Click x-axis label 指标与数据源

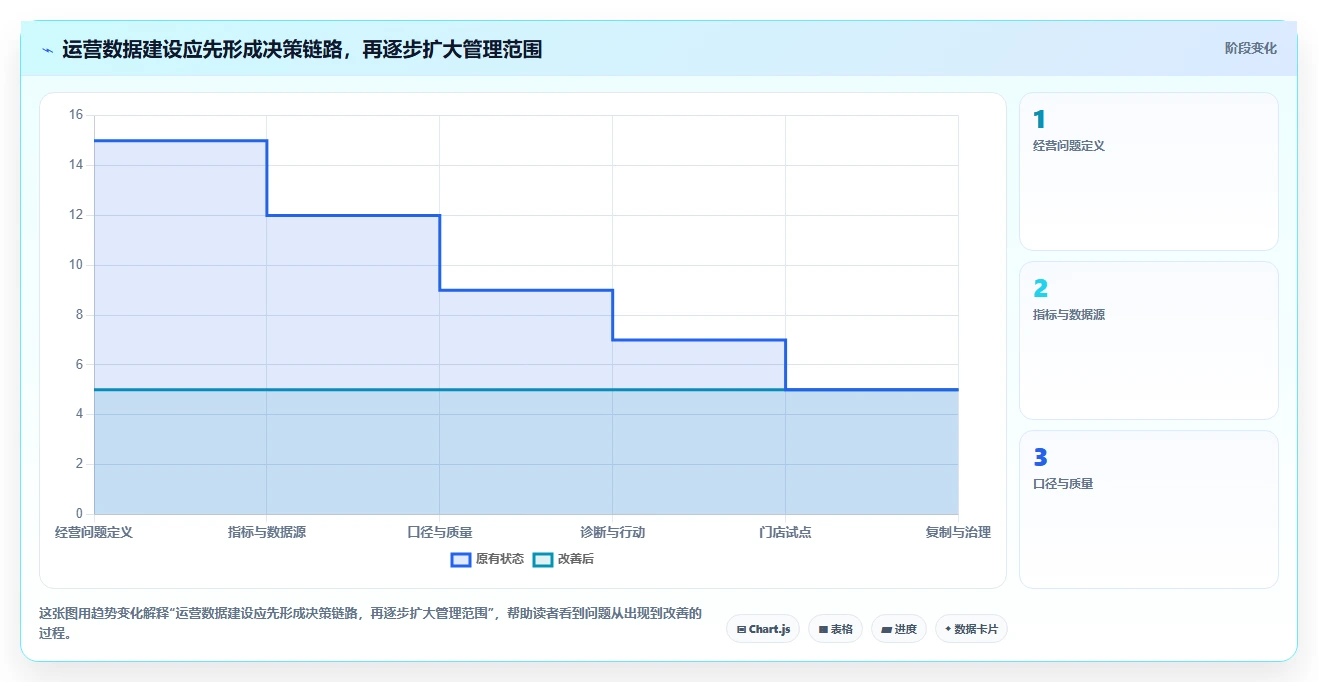pos(267,532)
